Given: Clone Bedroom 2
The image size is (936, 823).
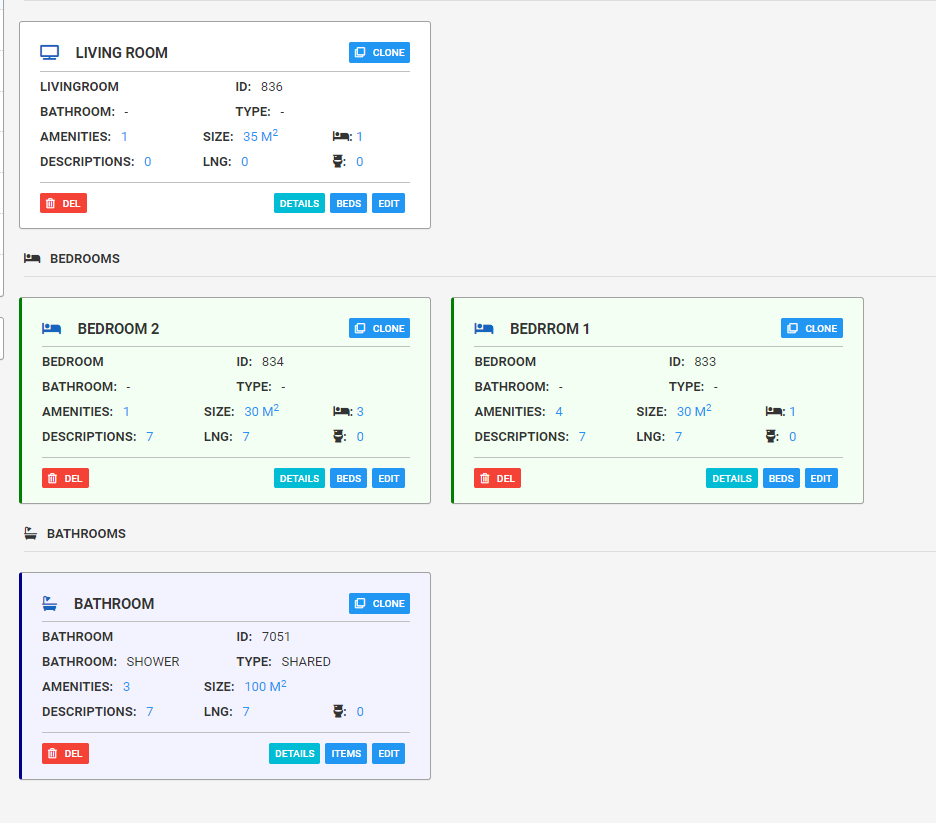Looking at the screenshot, I should [x=380, y=328].
